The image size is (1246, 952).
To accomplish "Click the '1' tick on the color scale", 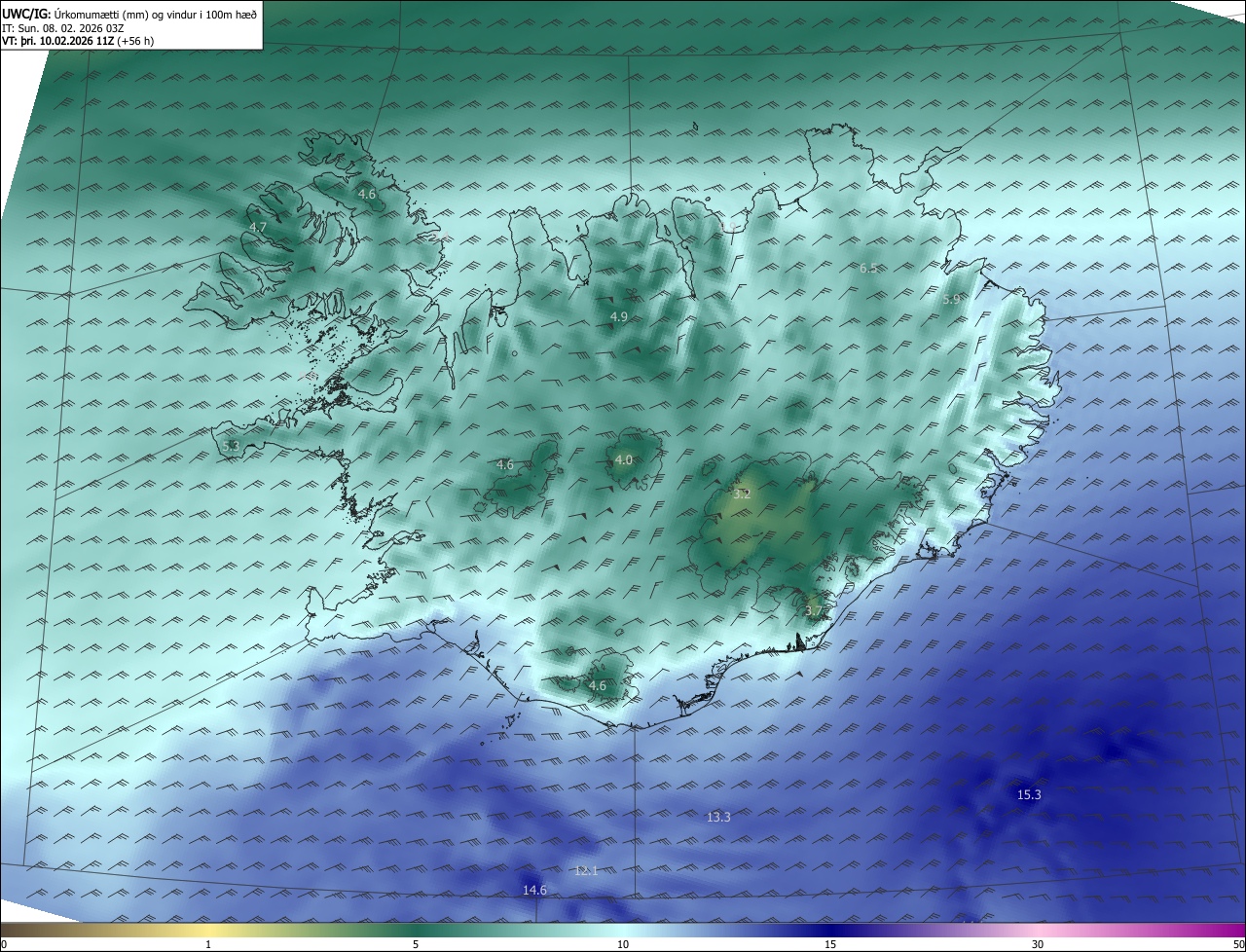I will coord(208,944).
